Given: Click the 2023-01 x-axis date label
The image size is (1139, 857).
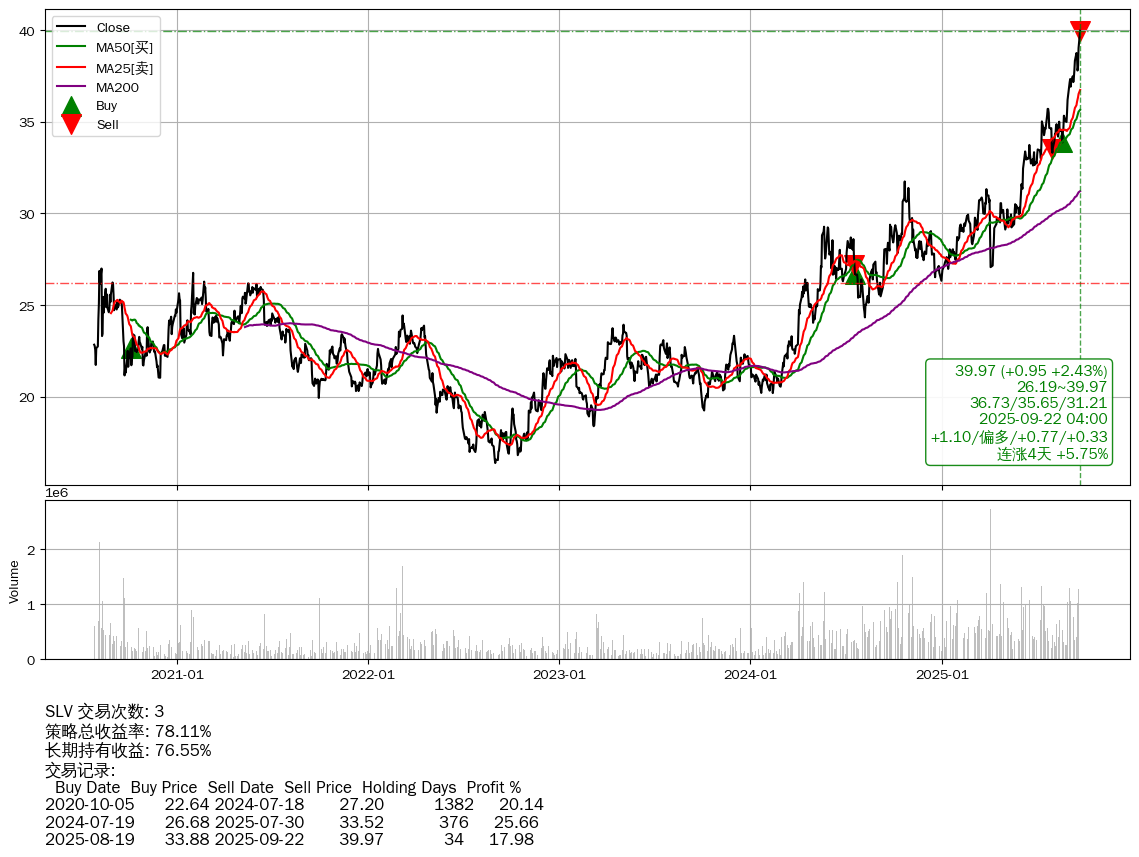Looking at the screenshot, I should pos(559,675).
